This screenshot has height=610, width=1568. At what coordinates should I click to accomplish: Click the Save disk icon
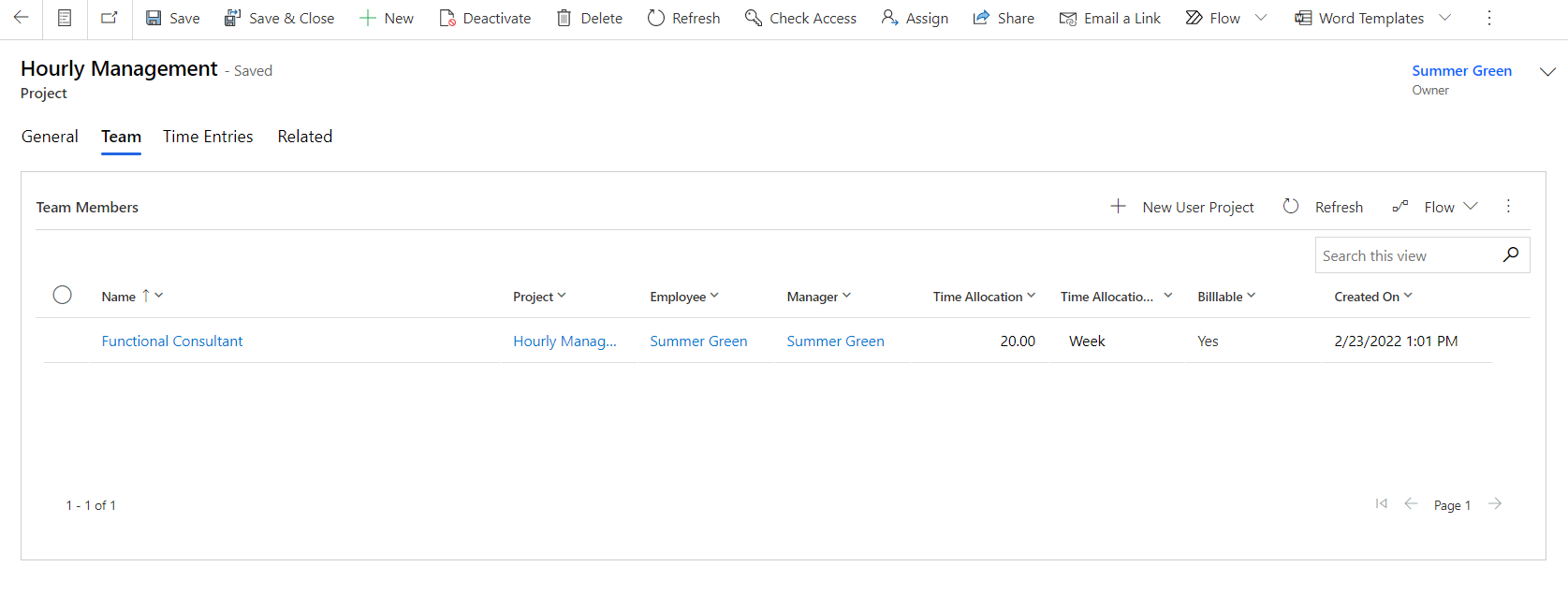pyautogui.click(x=154, y=18)
